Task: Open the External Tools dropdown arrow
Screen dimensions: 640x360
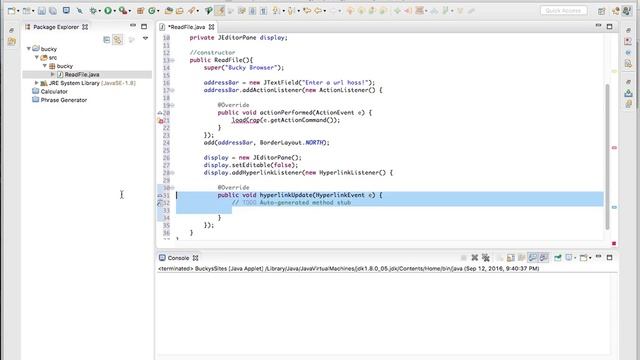Action: [129, 11]
